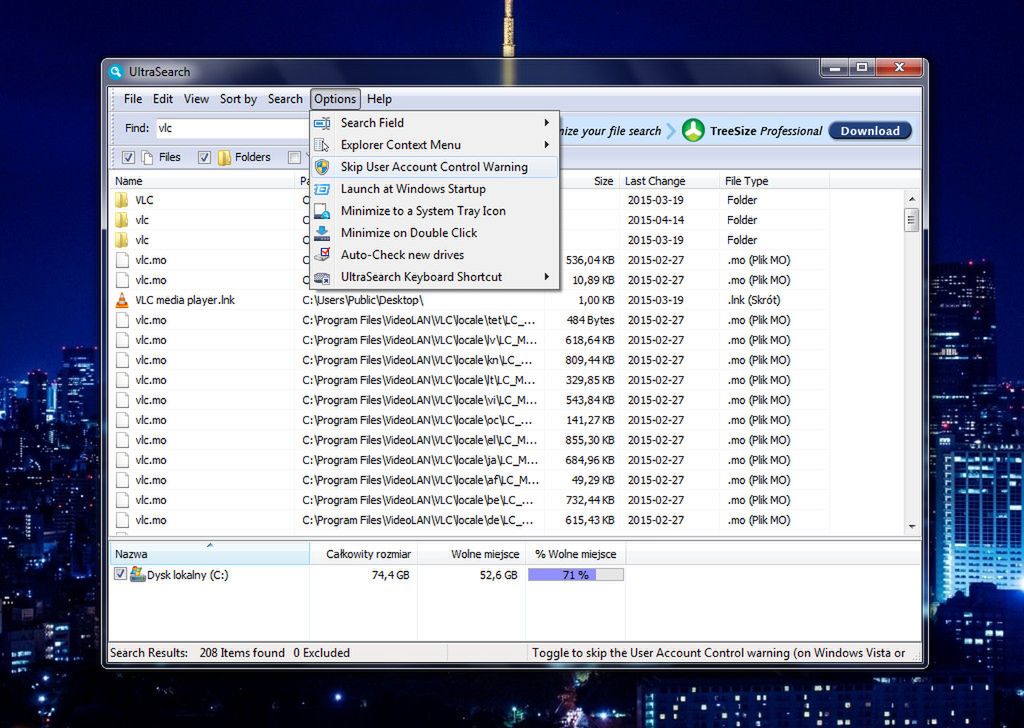Select Auto-Check new drives
This screenshot has height=728, width=1024.
pyautogui.click(x=434, y=255)
